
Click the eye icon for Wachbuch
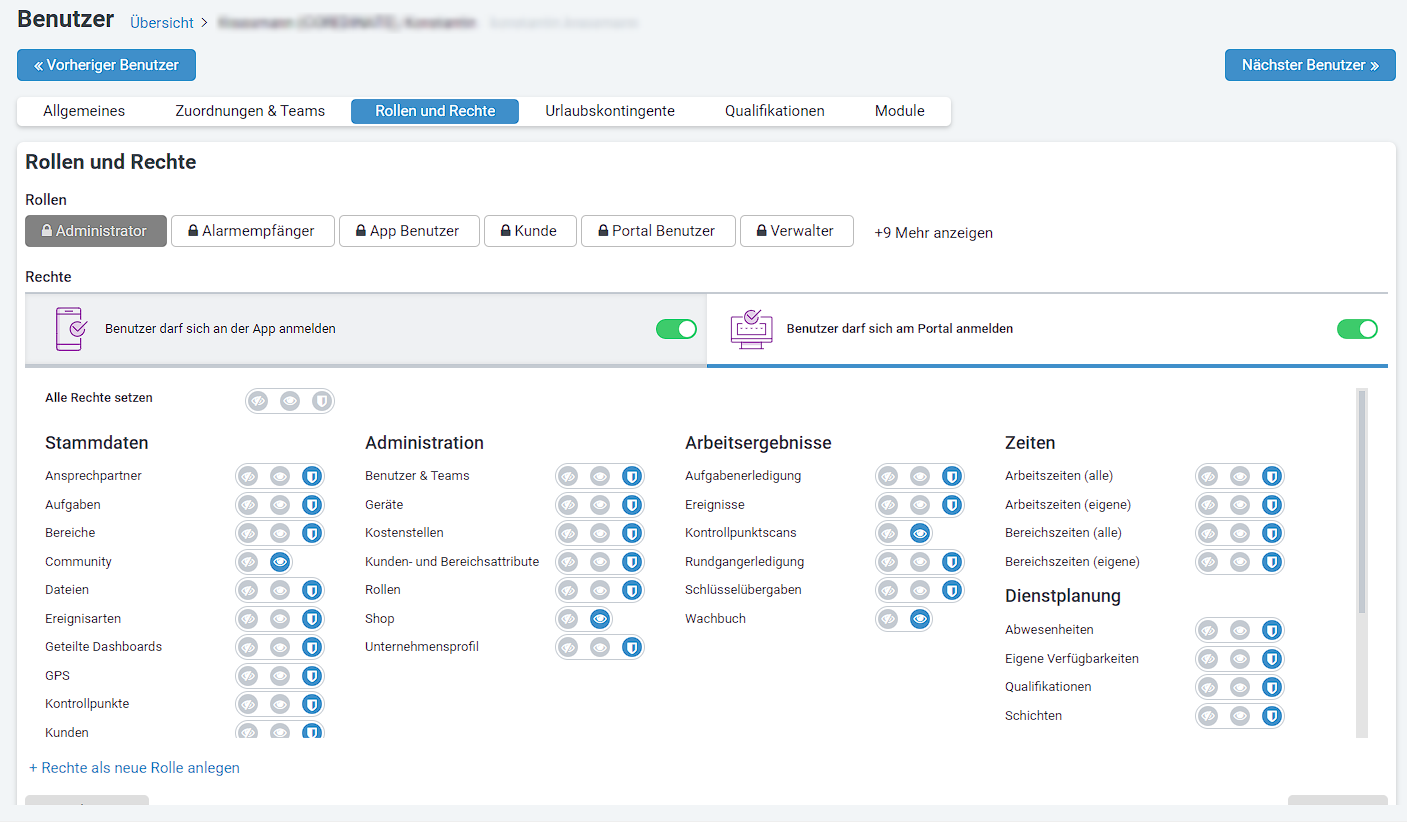pyautogui.click(x=920, y=619)
